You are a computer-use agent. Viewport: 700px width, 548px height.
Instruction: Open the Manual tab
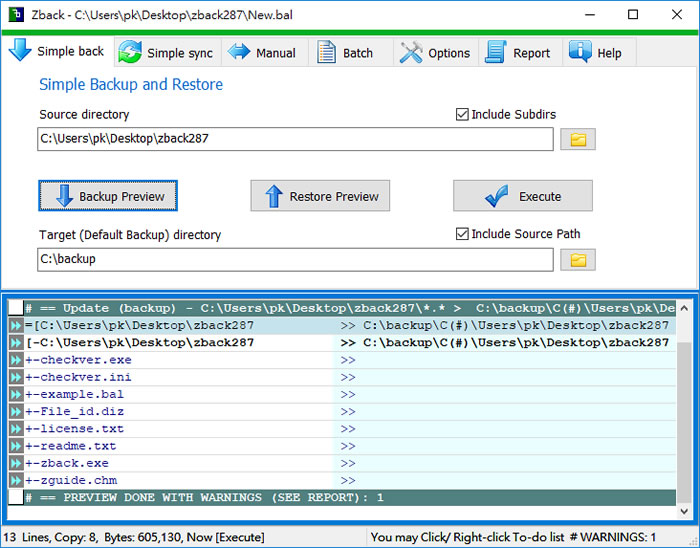(264, 53)
